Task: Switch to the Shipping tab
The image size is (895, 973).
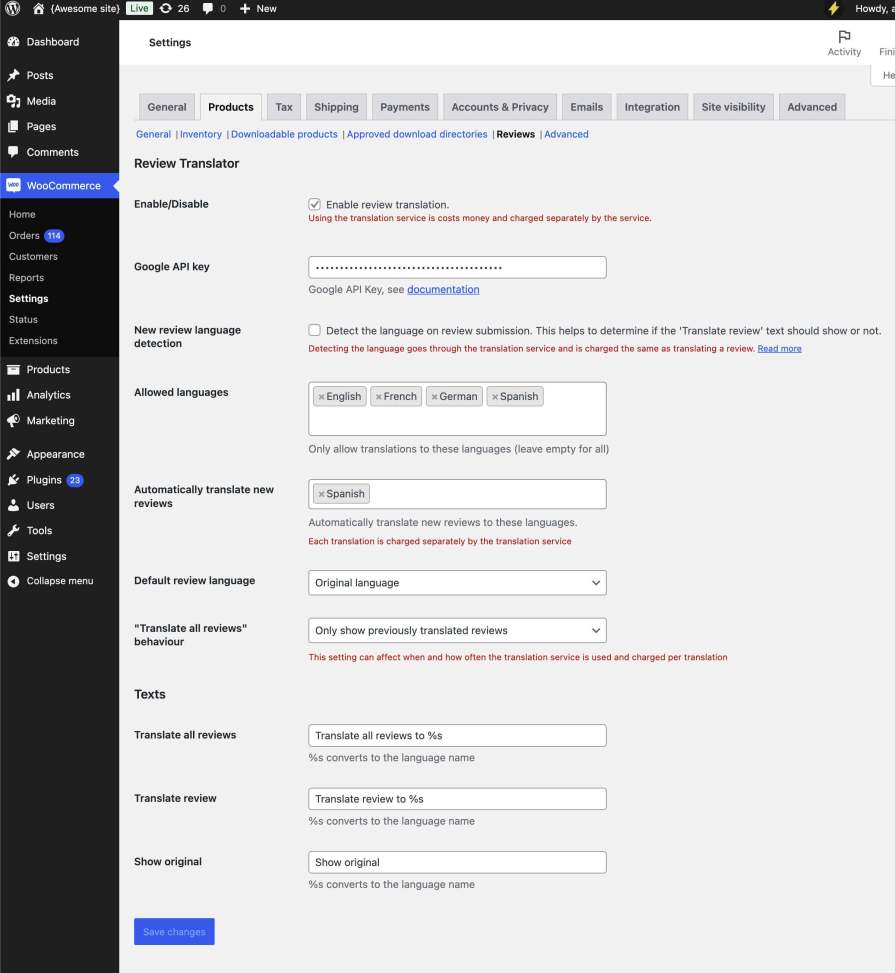Action: 336,107
